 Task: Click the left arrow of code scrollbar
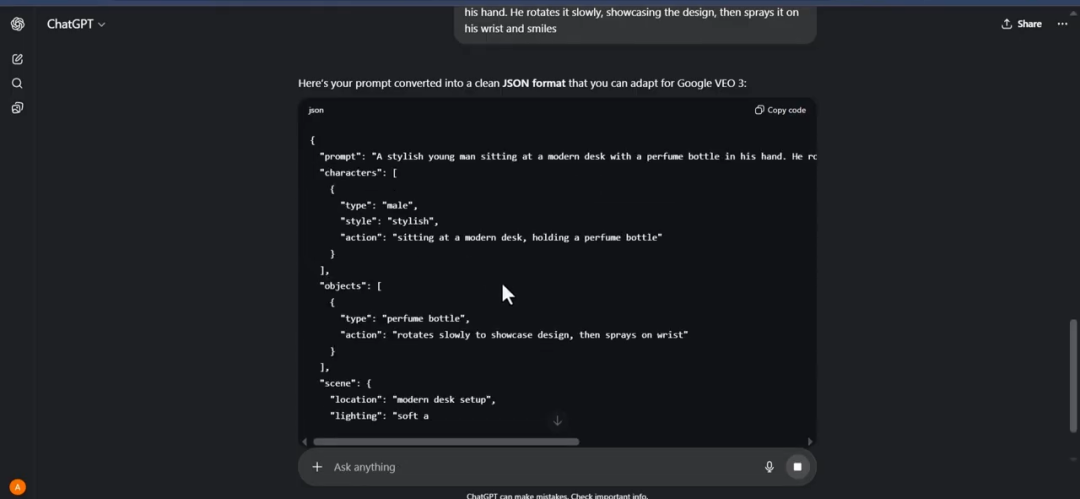pyautogui.click(x=304, y=441)
